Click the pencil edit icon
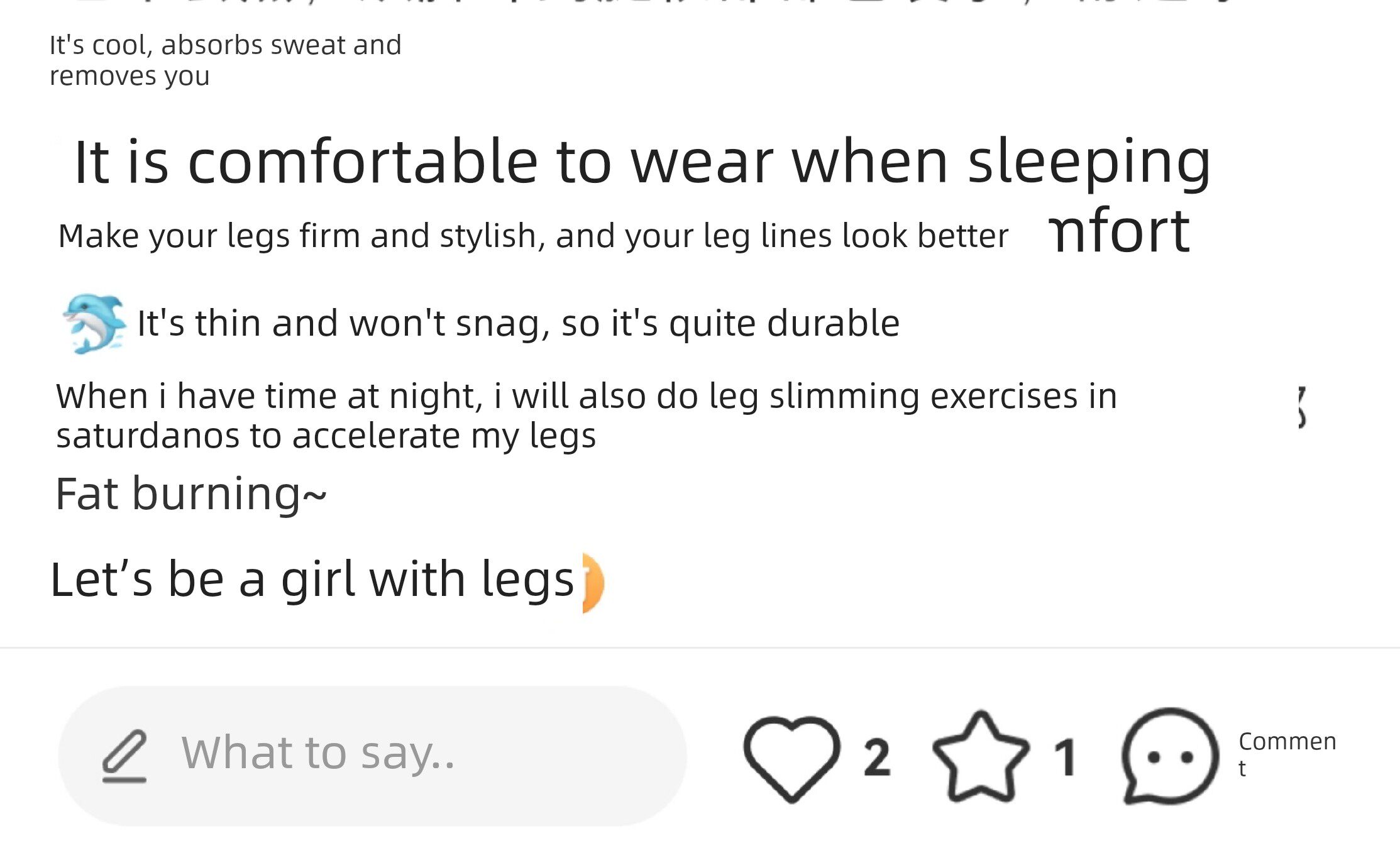Viewport: 1400px width, 865px height. [124, 756]
